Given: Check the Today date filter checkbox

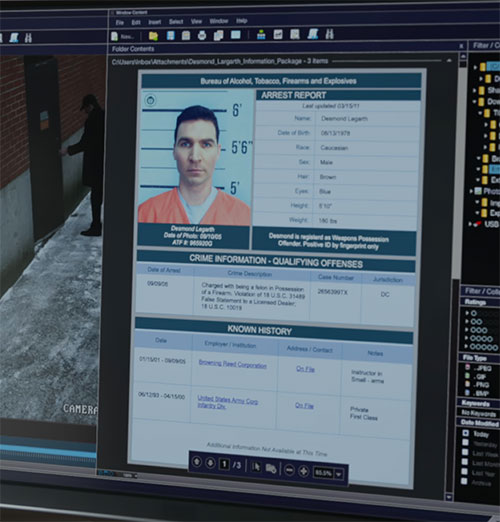Looking at the screenshot, I should [465, 433].
